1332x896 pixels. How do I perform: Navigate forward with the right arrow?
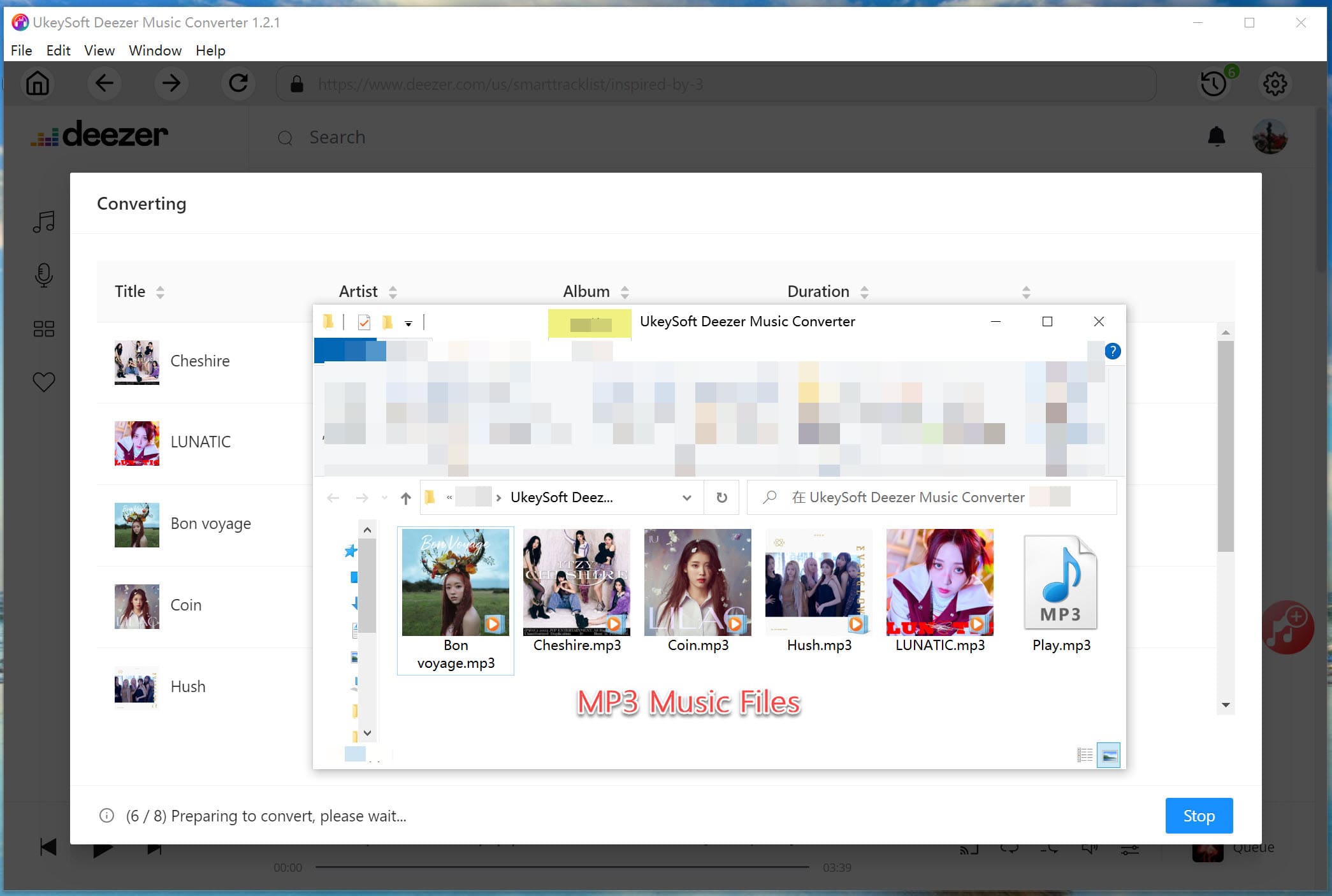click(x=171, y=83)
